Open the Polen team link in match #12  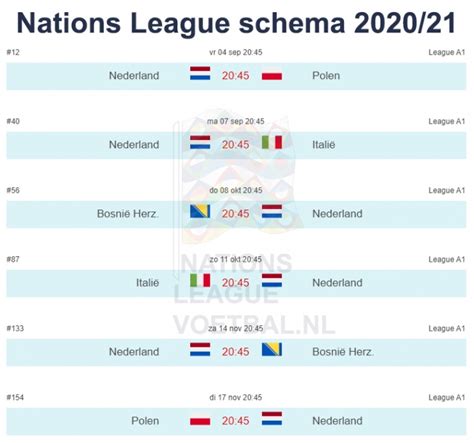(326, 76)
